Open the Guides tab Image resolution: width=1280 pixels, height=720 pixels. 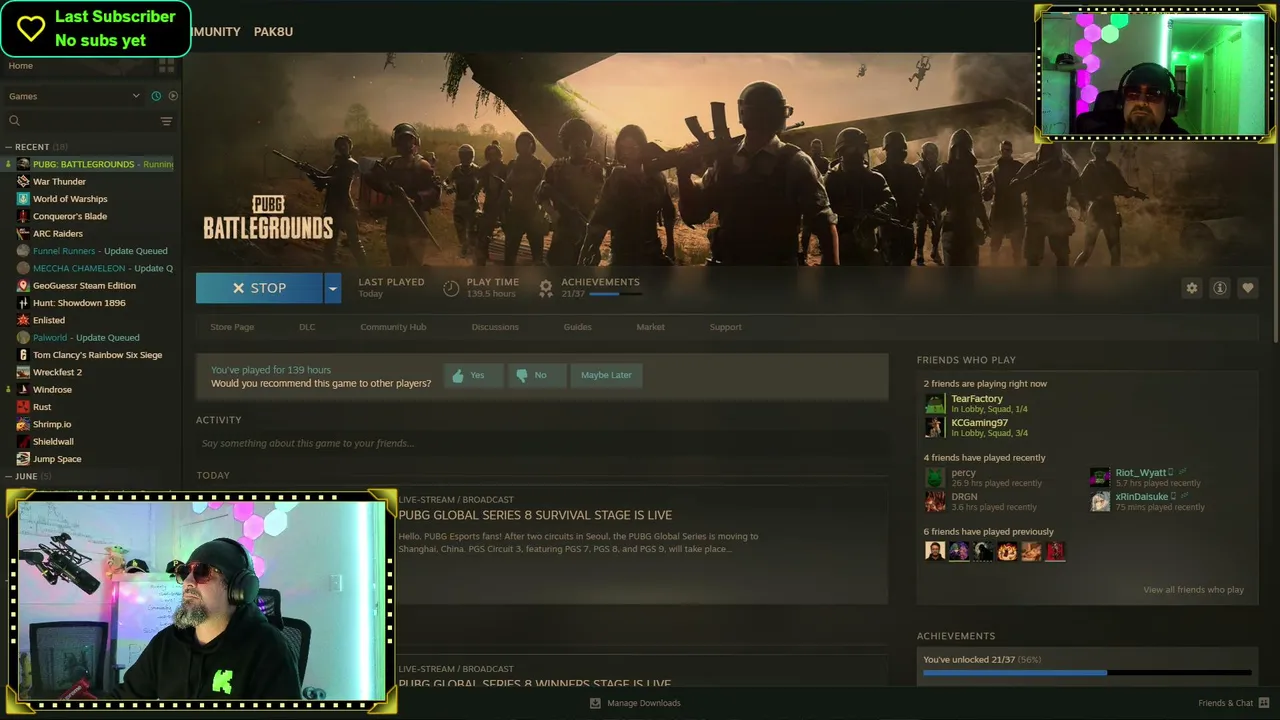click(x=577, y=327)
